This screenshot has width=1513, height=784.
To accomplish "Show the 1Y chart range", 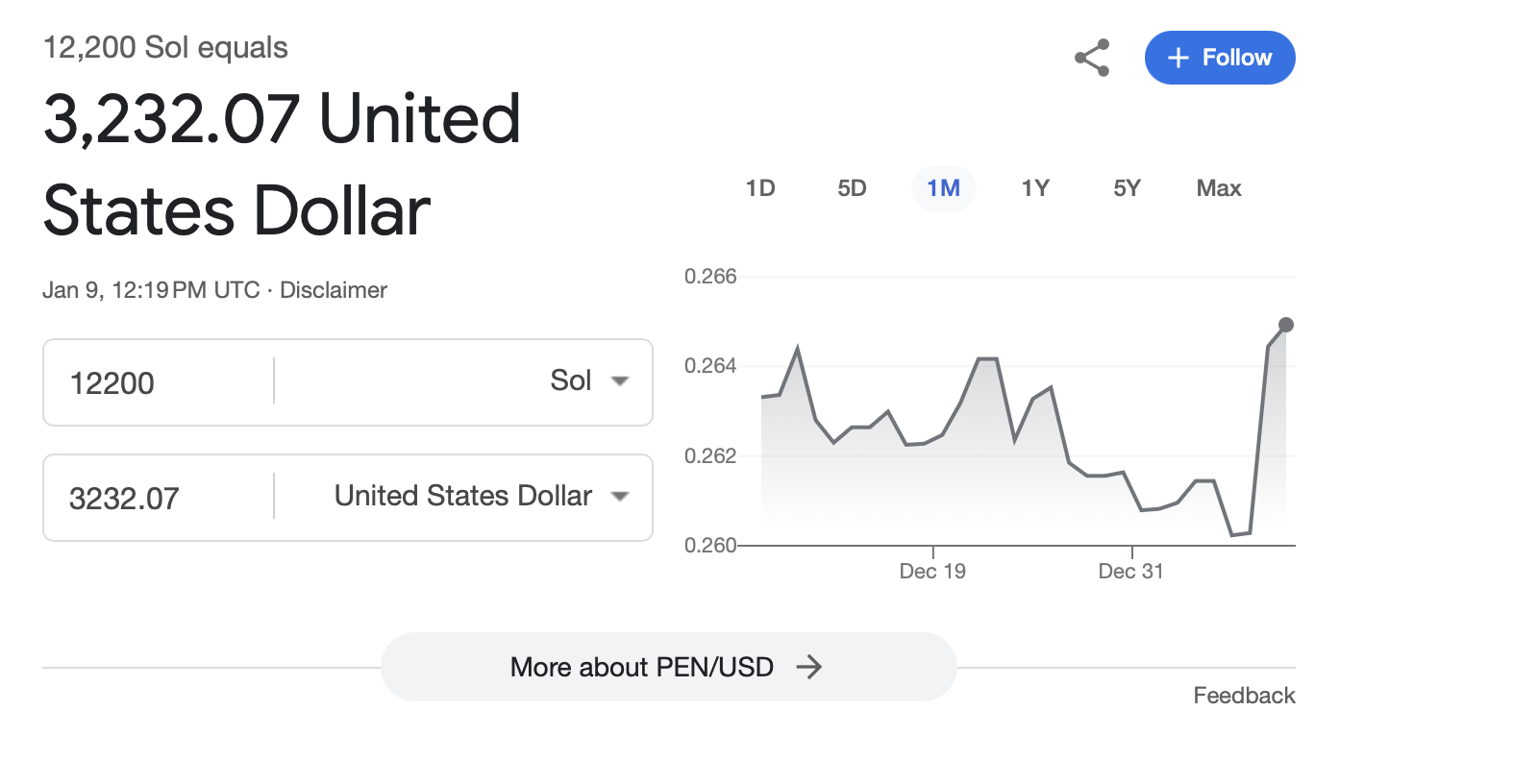I will click(x=1035, y=188).
